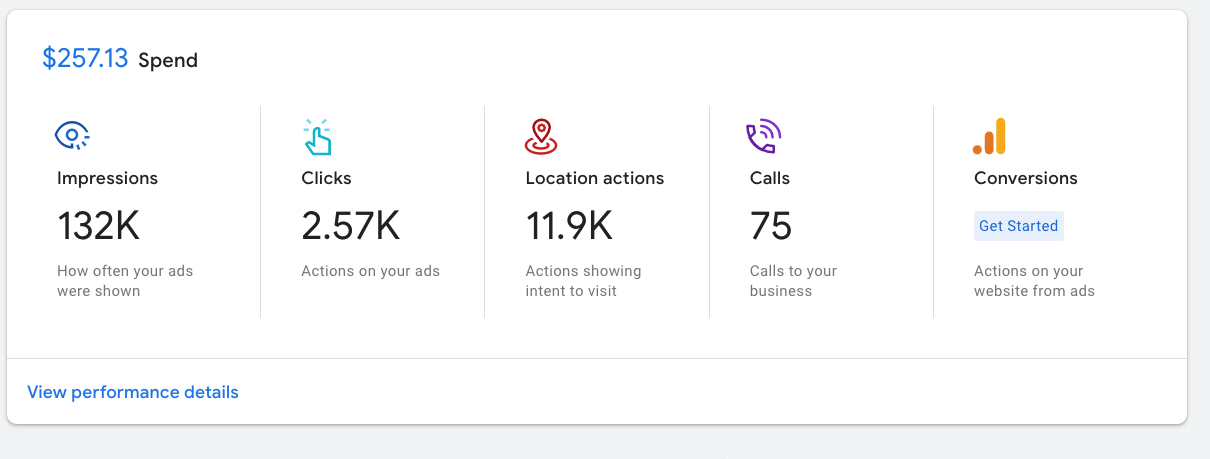This screenshot has width=1210, height=459.
Task: Select the Clicks heading
Action: pyautogui.click(x=326, y=178)
